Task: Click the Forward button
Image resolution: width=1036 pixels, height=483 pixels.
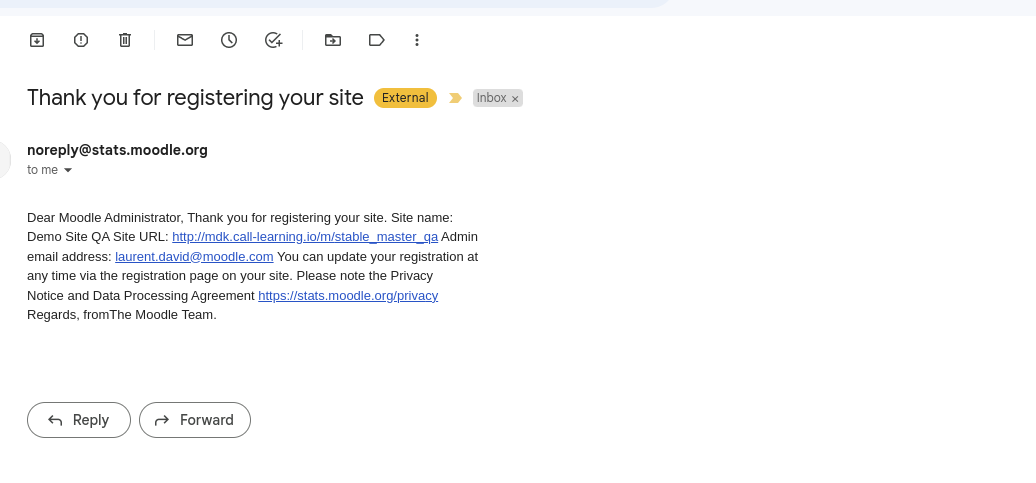Action: pos(195,420)
